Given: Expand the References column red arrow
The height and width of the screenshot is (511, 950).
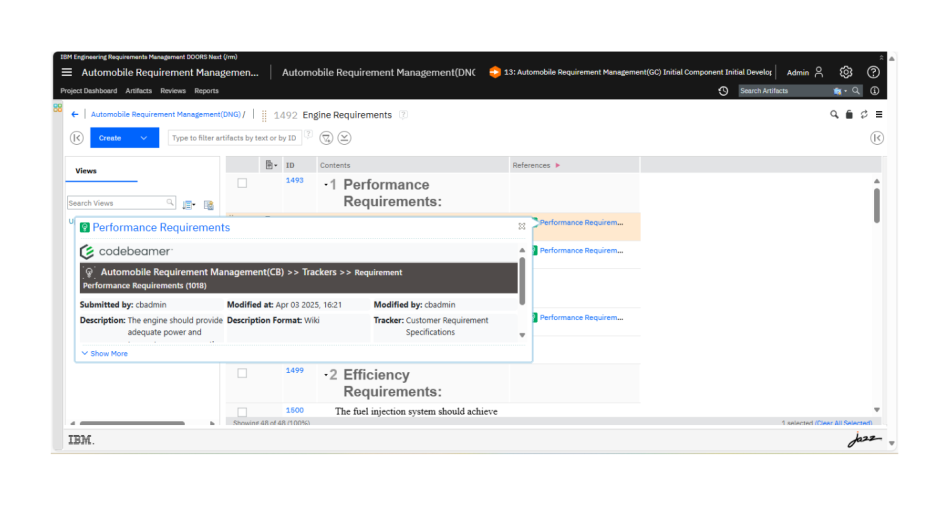Looking at the screenshot, I should [558, 165].
